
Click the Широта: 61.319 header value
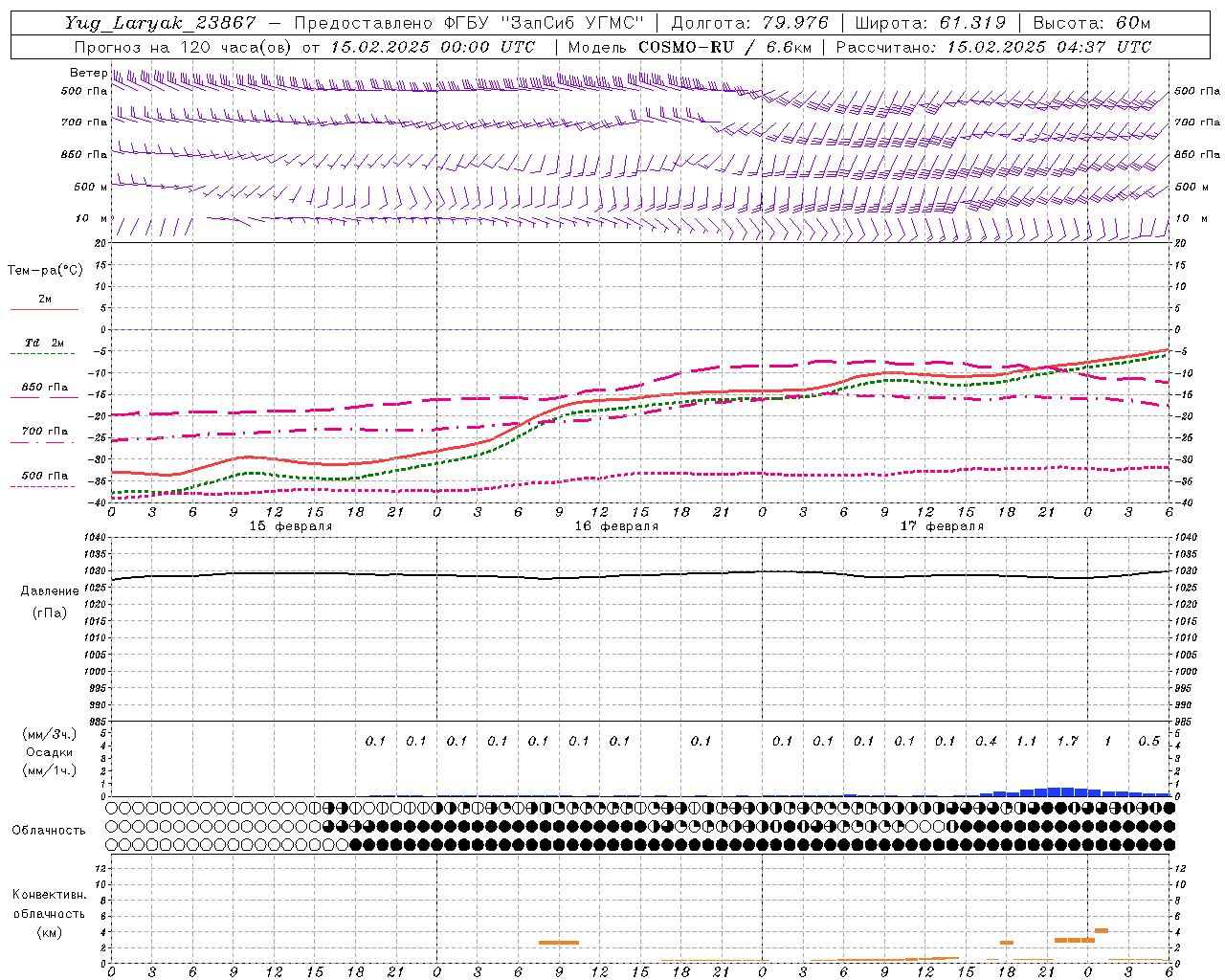point(929,23)
